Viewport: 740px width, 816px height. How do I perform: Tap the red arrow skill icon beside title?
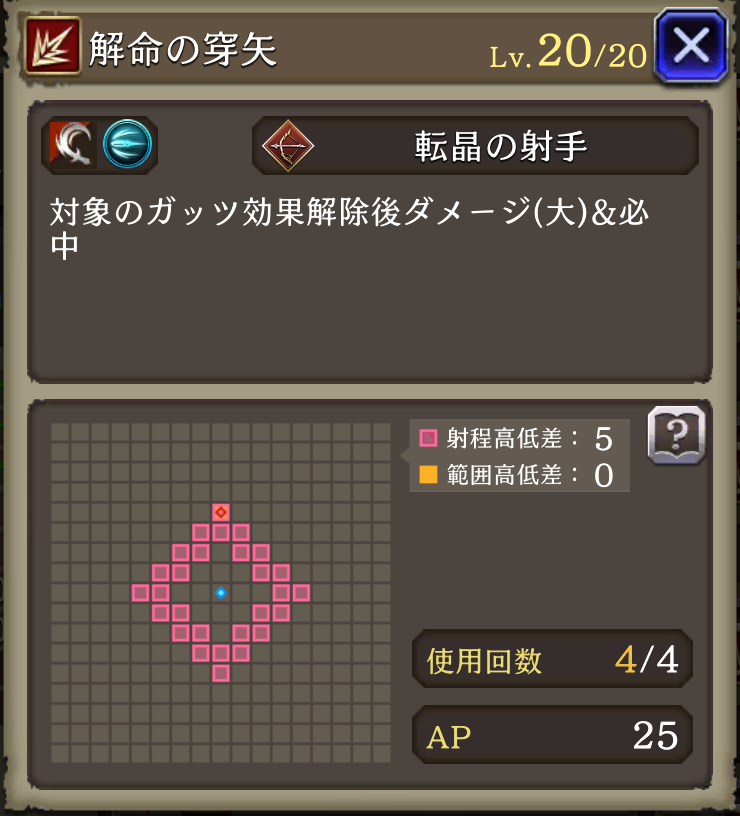coord(53,46)
